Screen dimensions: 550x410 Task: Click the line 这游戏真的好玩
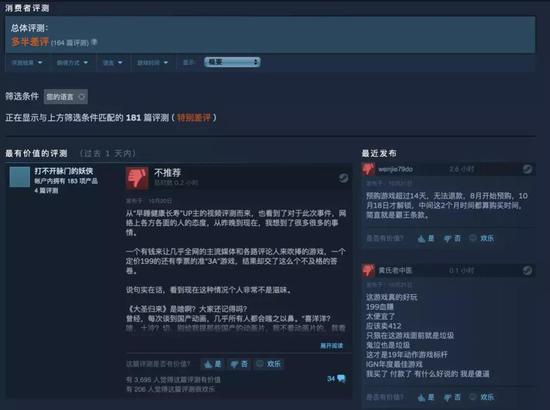pyautogui.click(x=392, y=297)
